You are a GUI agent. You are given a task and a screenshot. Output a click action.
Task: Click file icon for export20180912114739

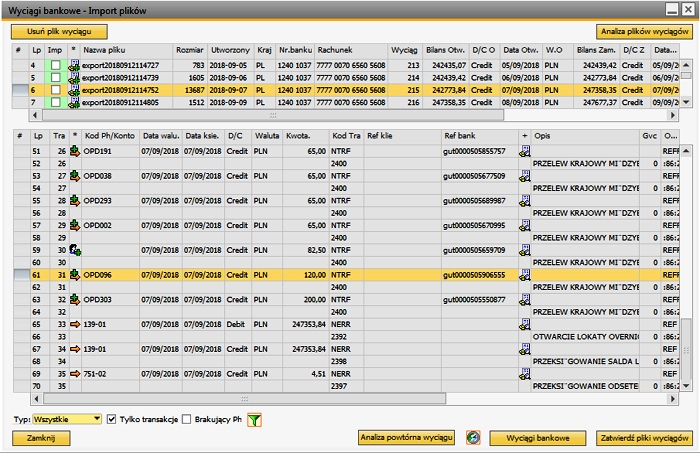pyautogui.click(x=74, y=78)
